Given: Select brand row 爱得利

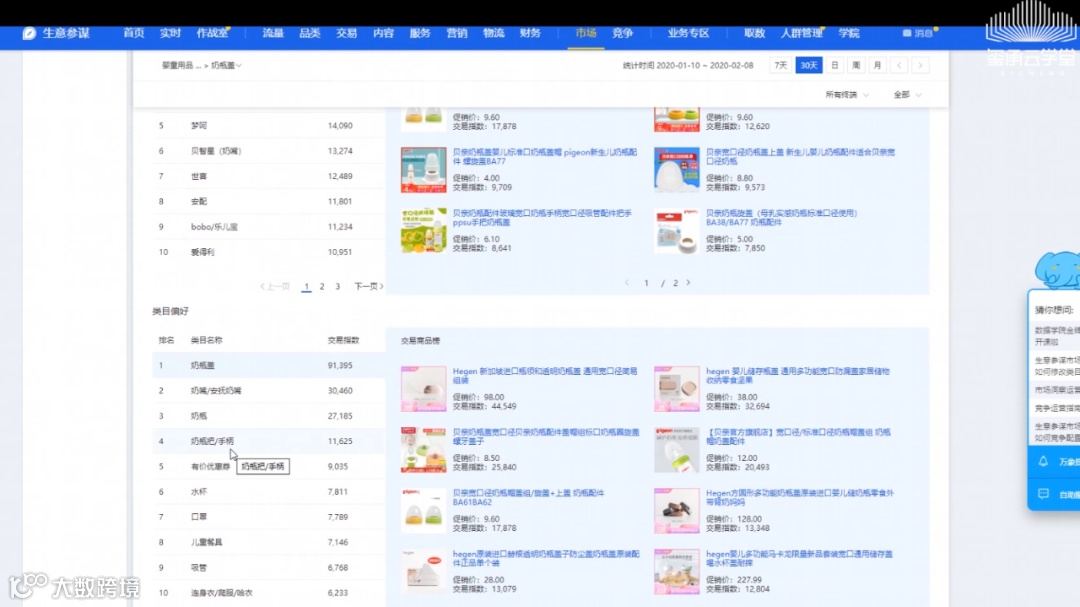Looking at the screenshot, I should click(269, 252).
